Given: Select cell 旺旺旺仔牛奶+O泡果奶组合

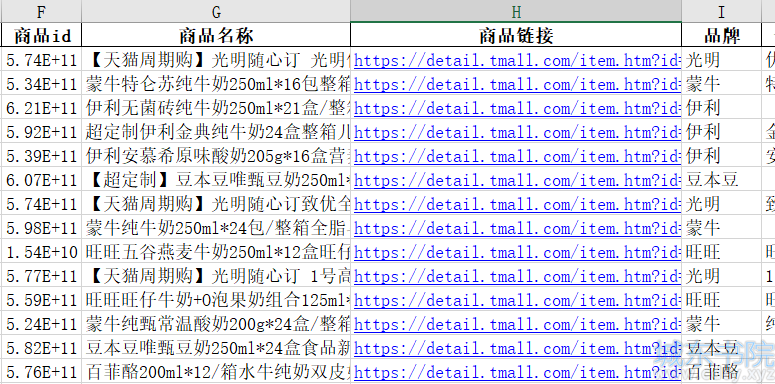Looking at the screenshot, I should coord(216,300).
